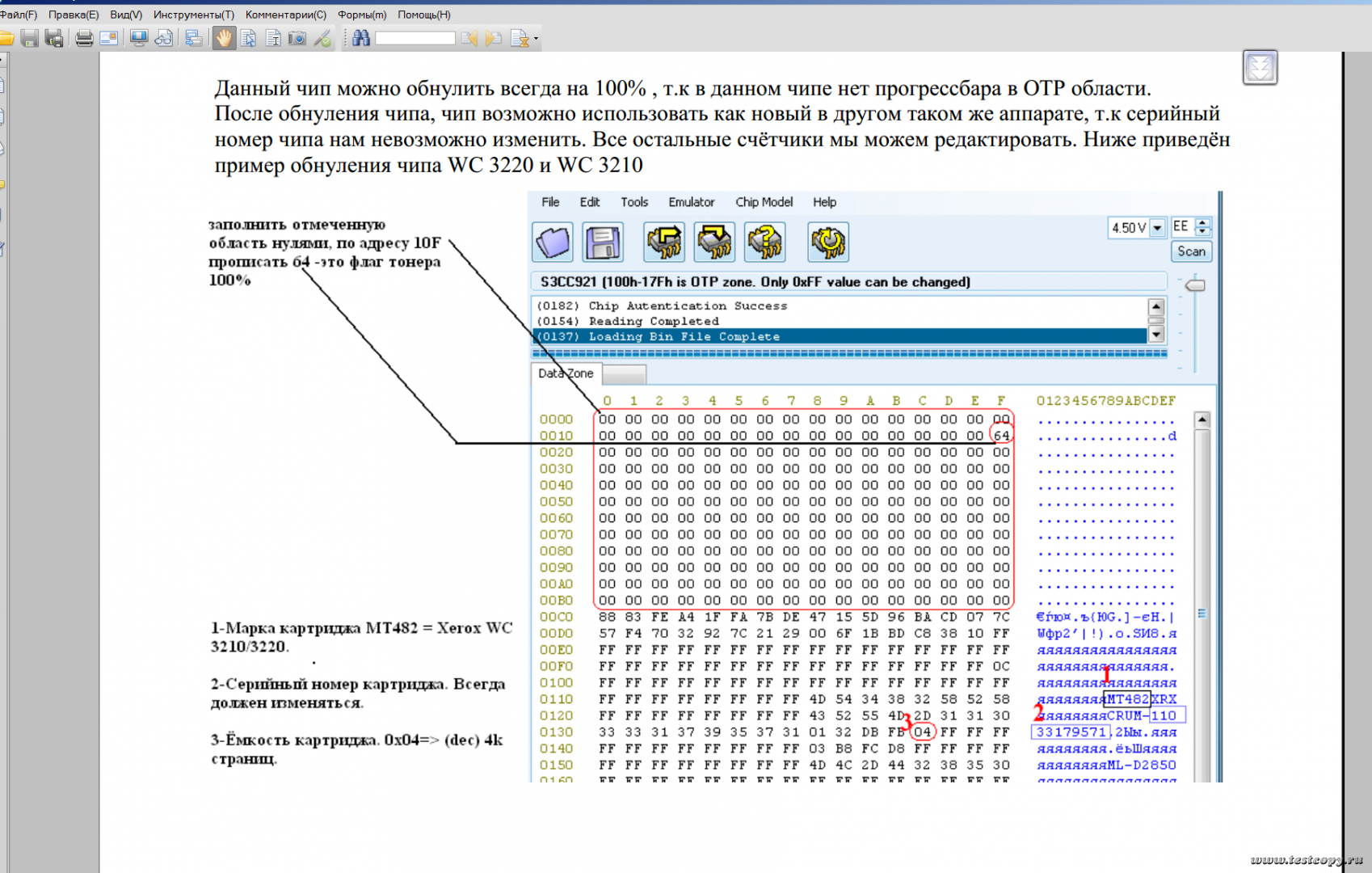Select the Snapshot camera tool
The height and width of the screenshot is (873, 1372).
297,38
